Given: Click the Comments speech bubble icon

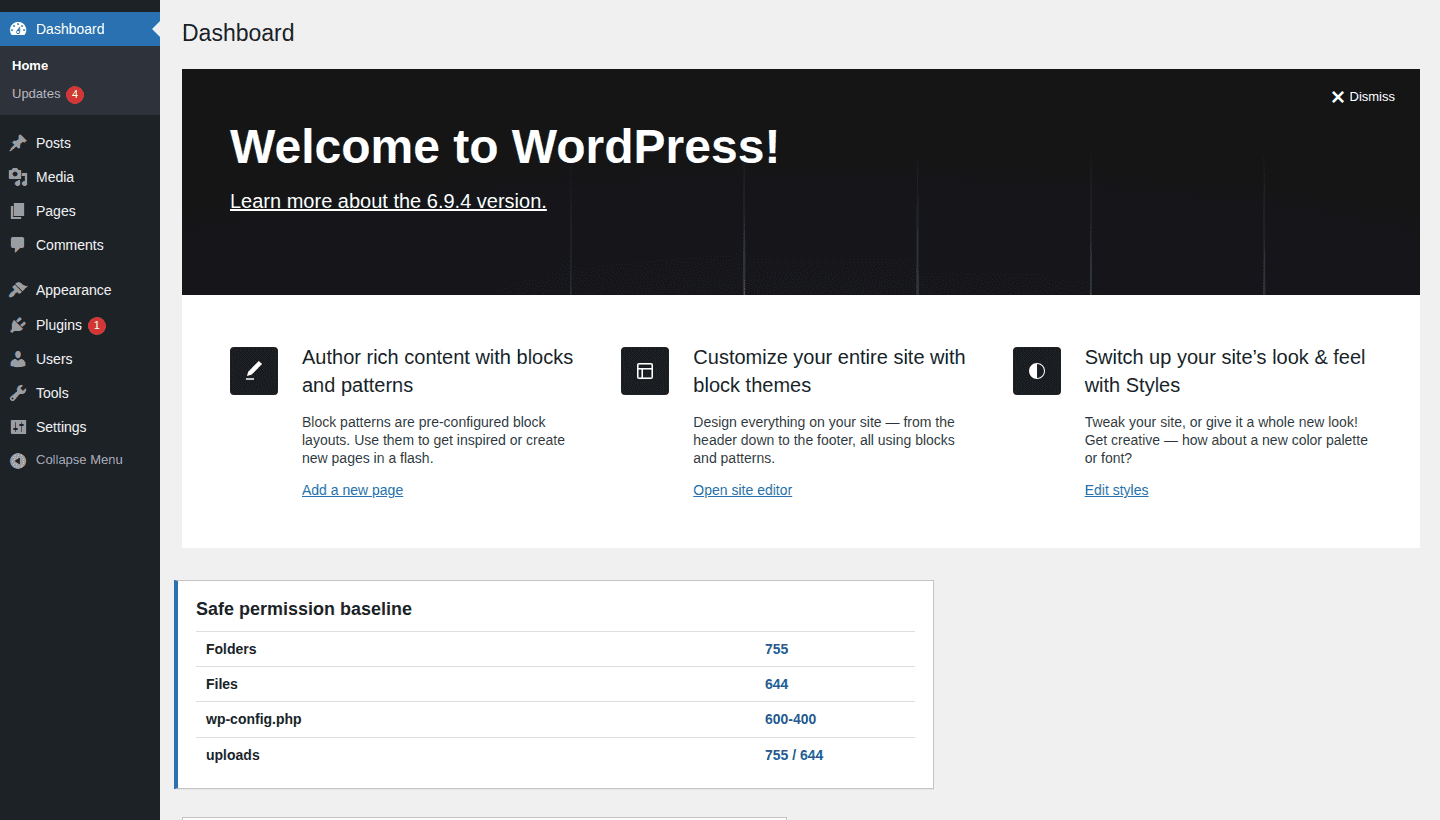Looking at the screenshot, I should pyautogui.click(x=18, y=245).
